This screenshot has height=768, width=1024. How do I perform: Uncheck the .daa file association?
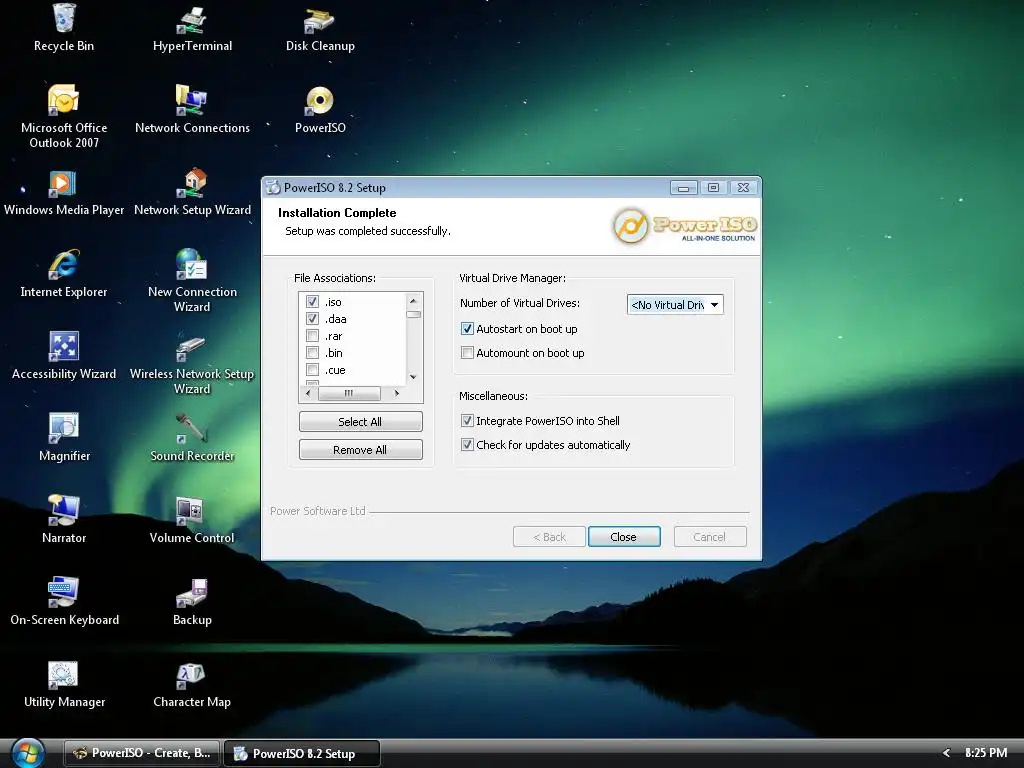312,319
